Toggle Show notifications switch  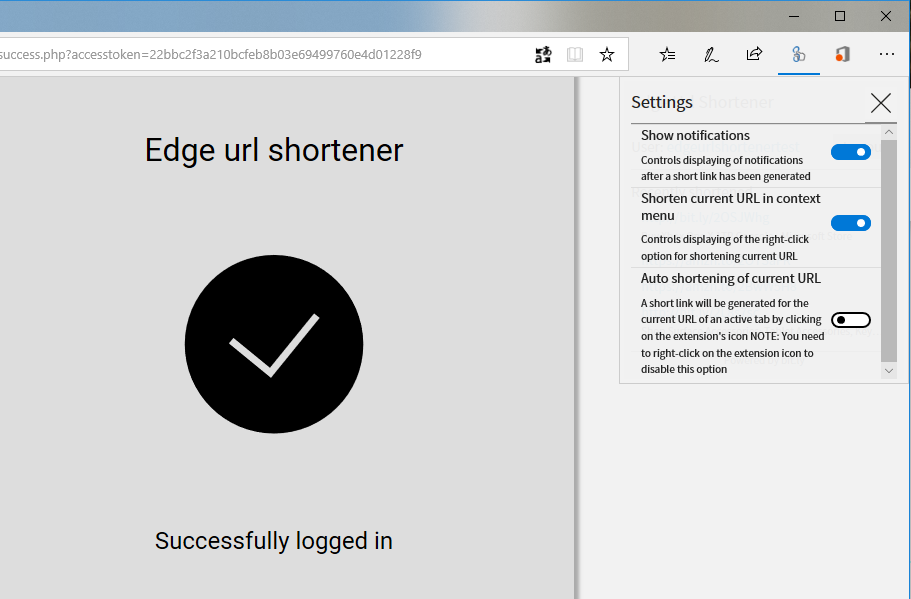coord(851,152)
